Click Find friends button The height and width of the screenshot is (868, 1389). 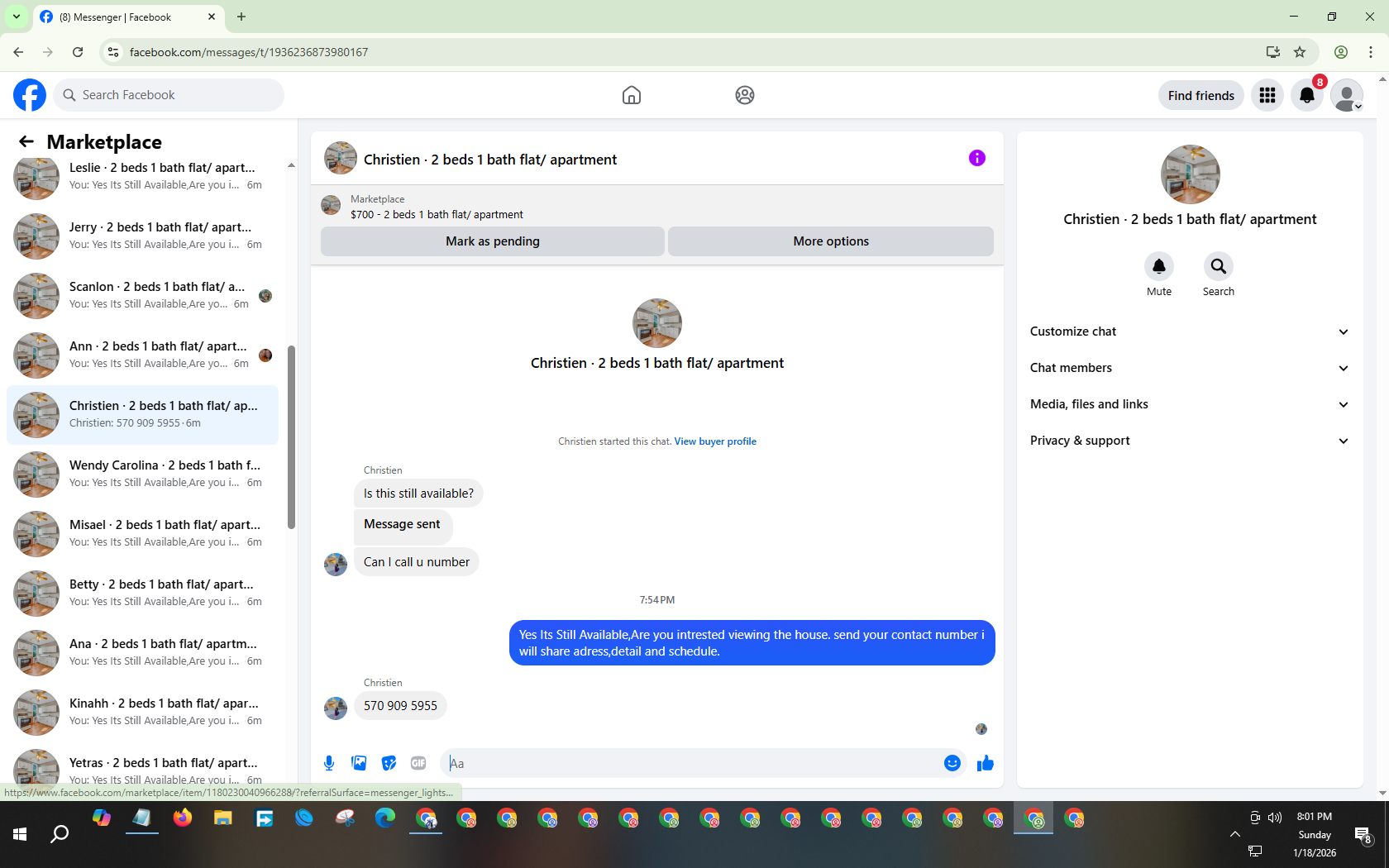point(1200,95)
